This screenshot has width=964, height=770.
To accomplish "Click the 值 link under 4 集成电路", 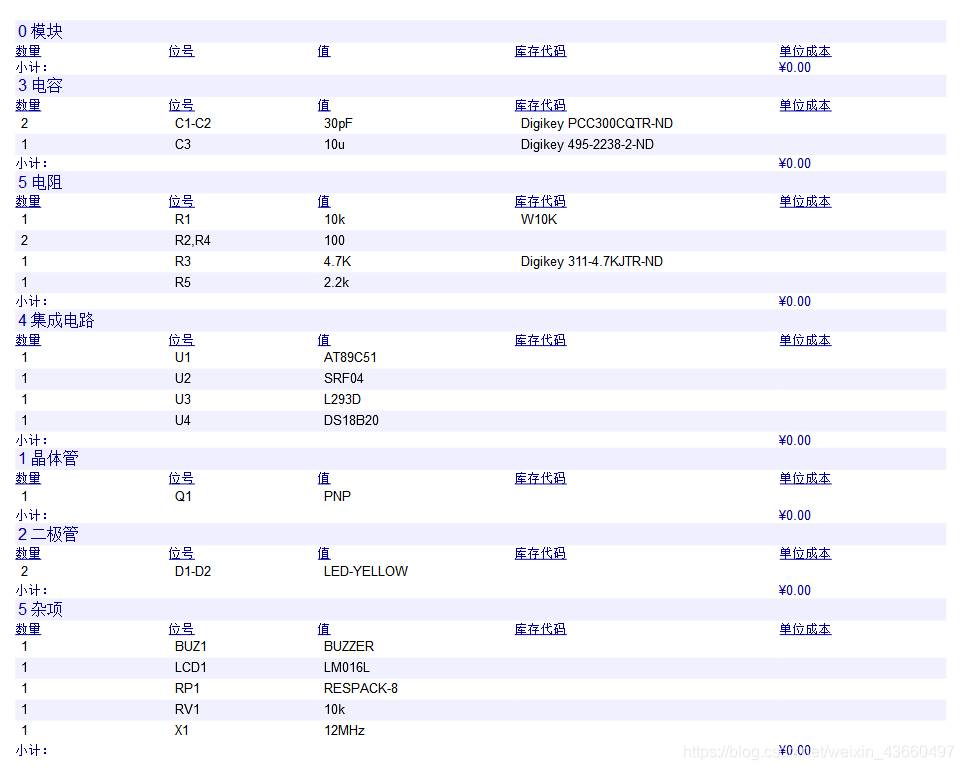I will pyautogui.click(x=324, y=340).
